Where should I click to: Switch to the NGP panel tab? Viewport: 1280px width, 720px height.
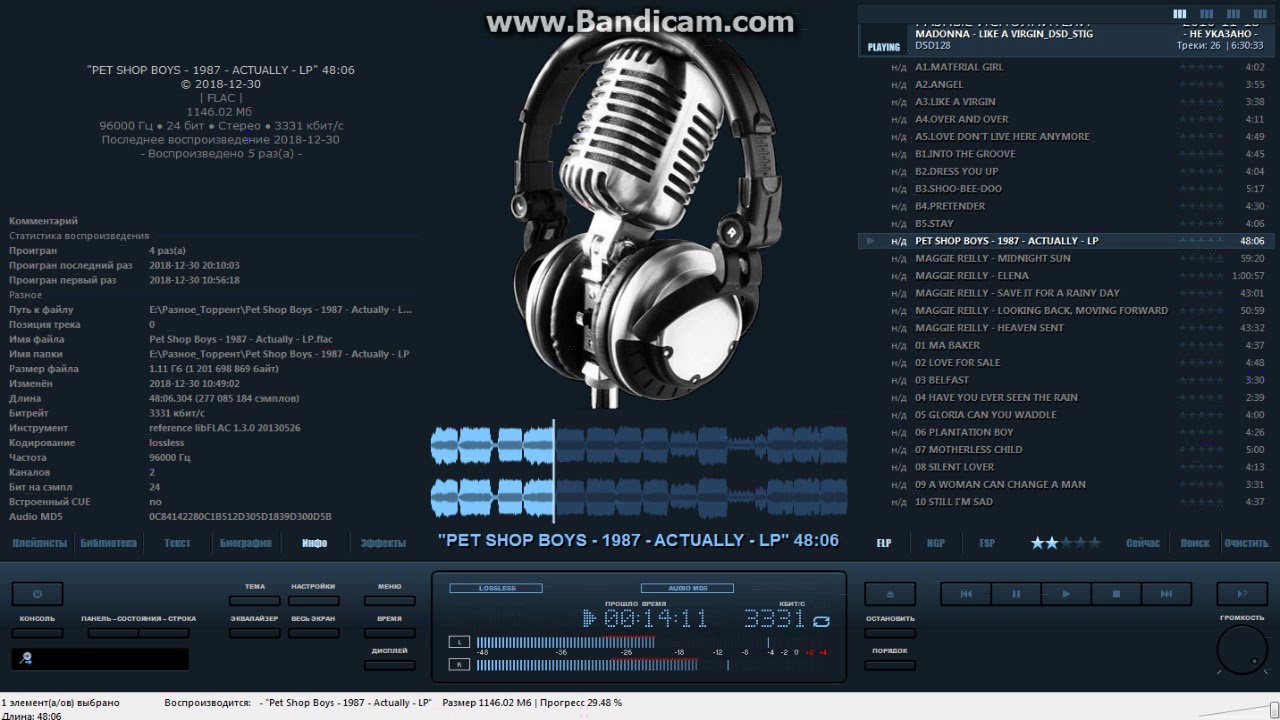click(936, 543)
